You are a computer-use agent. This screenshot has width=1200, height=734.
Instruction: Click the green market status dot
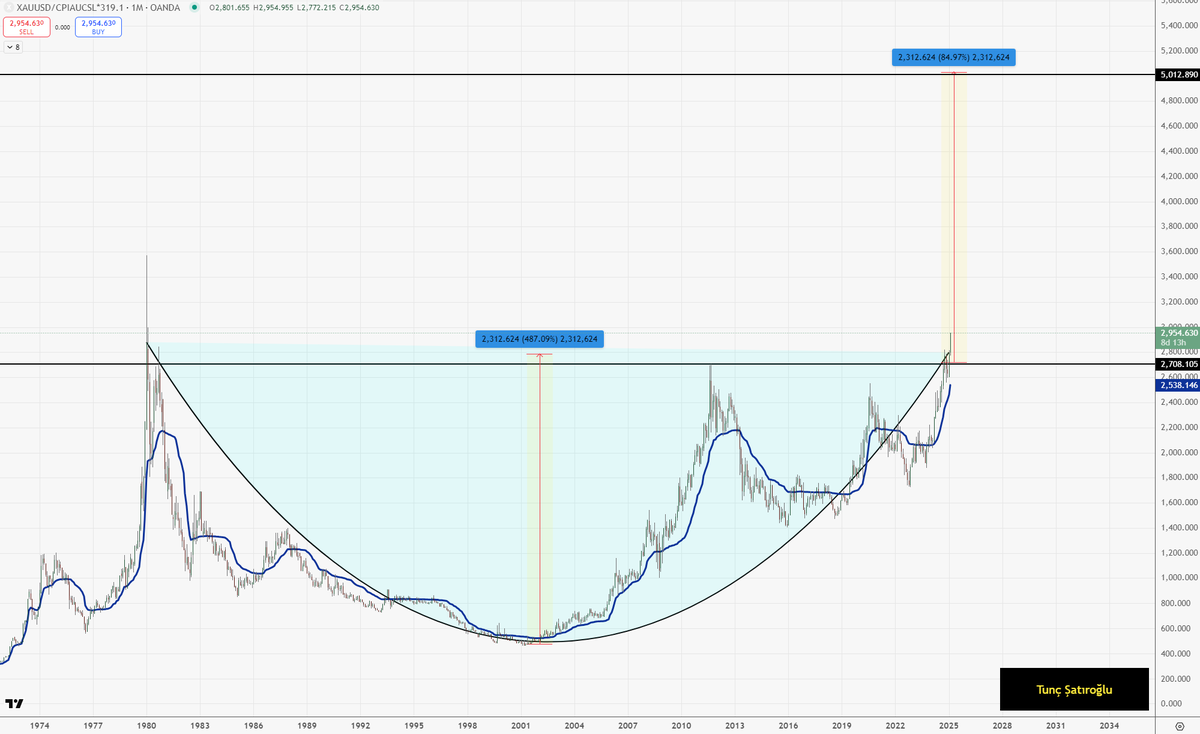point(195,8)
